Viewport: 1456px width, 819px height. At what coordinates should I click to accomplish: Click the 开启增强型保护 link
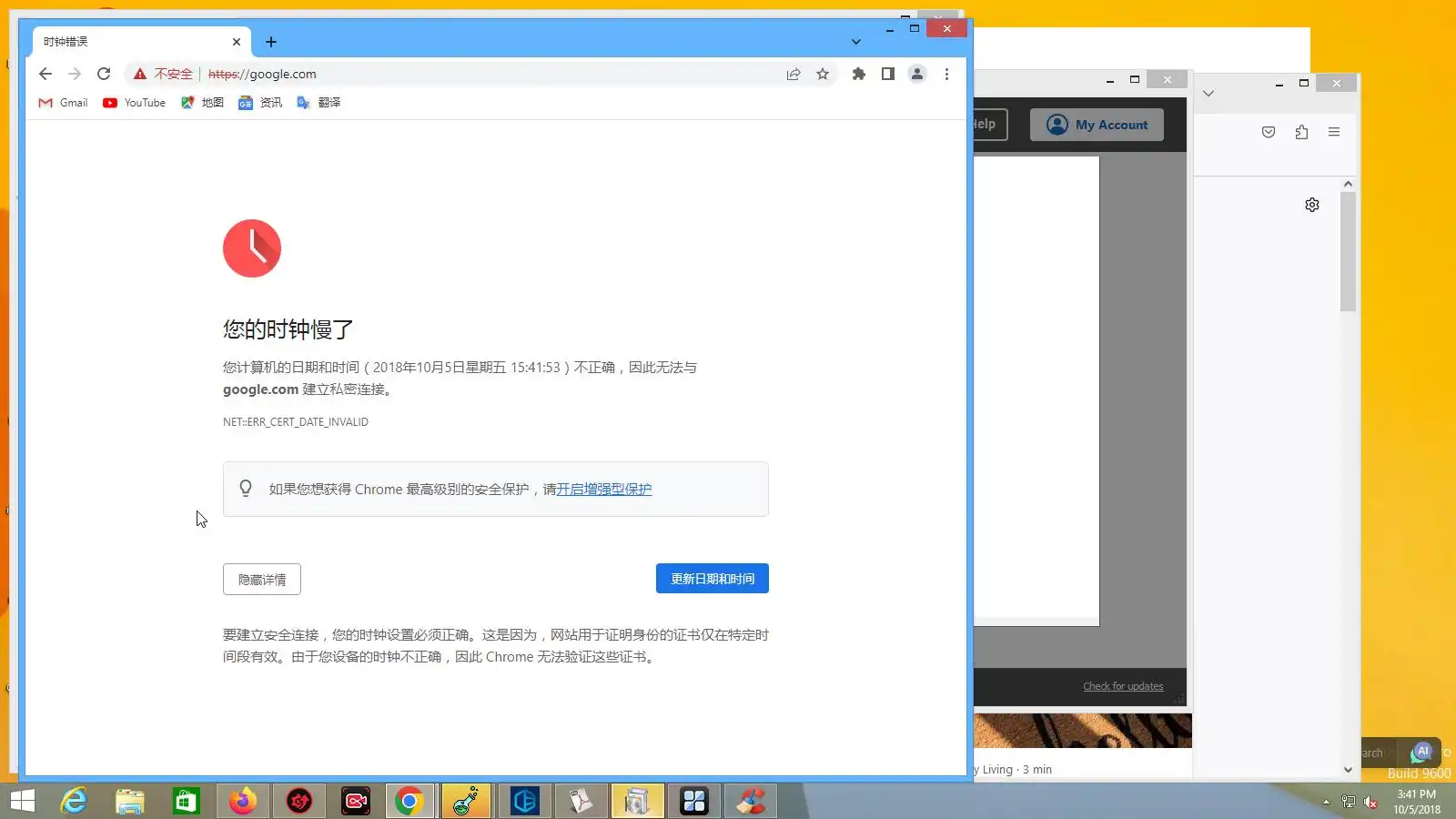coord(604,490)
